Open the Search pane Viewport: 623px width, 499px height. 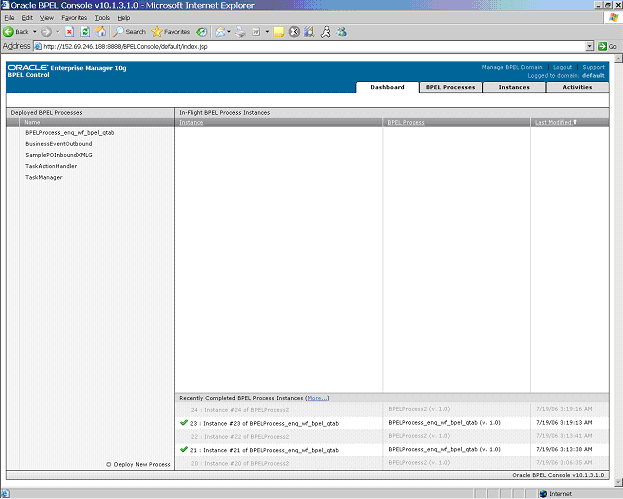(x=130, y=32)
